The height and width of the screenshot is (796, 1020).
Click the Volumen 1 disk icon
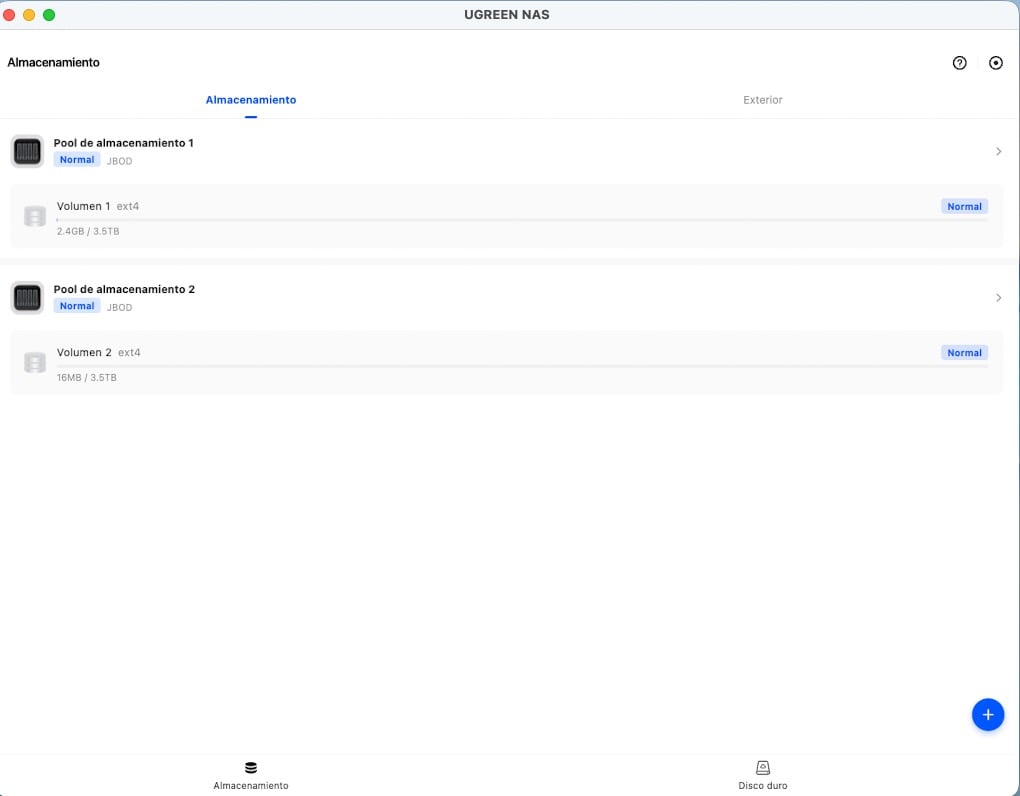pos(35,216)
